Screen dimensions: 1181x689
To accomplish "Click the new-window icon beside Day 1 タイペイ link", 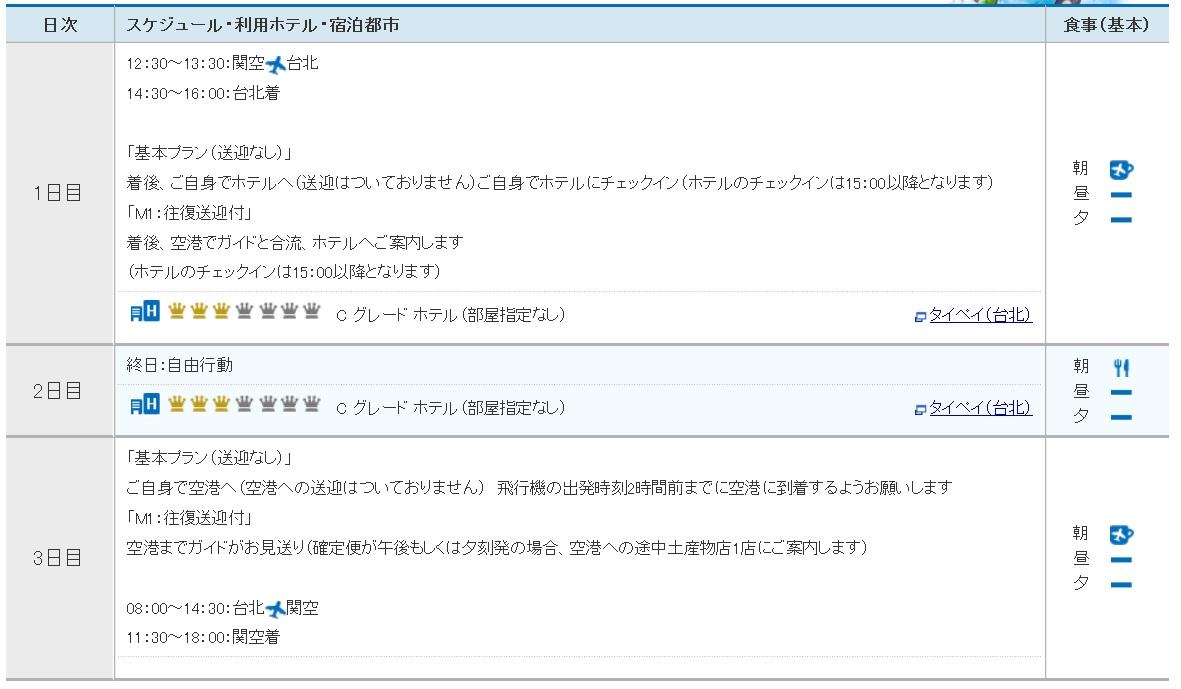I will (920, 316).
